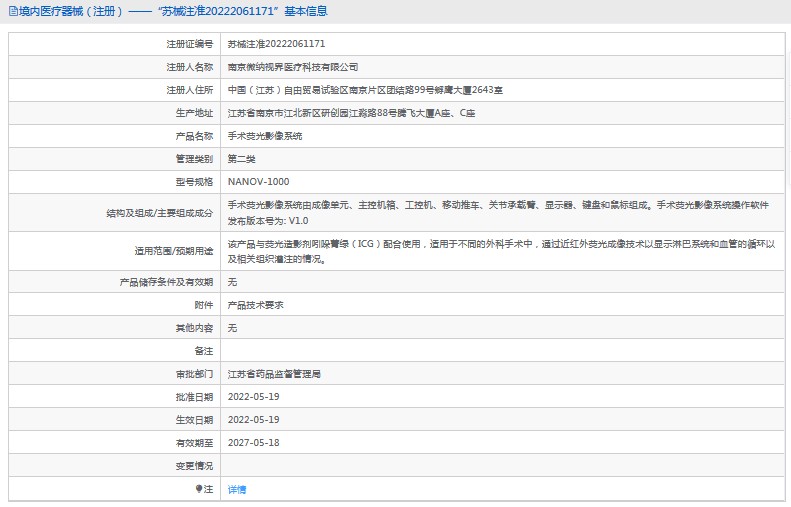The height and width of the screenshot is (507, 791).
Task: Click the 其他内容 row label
Action: (194, 328)
